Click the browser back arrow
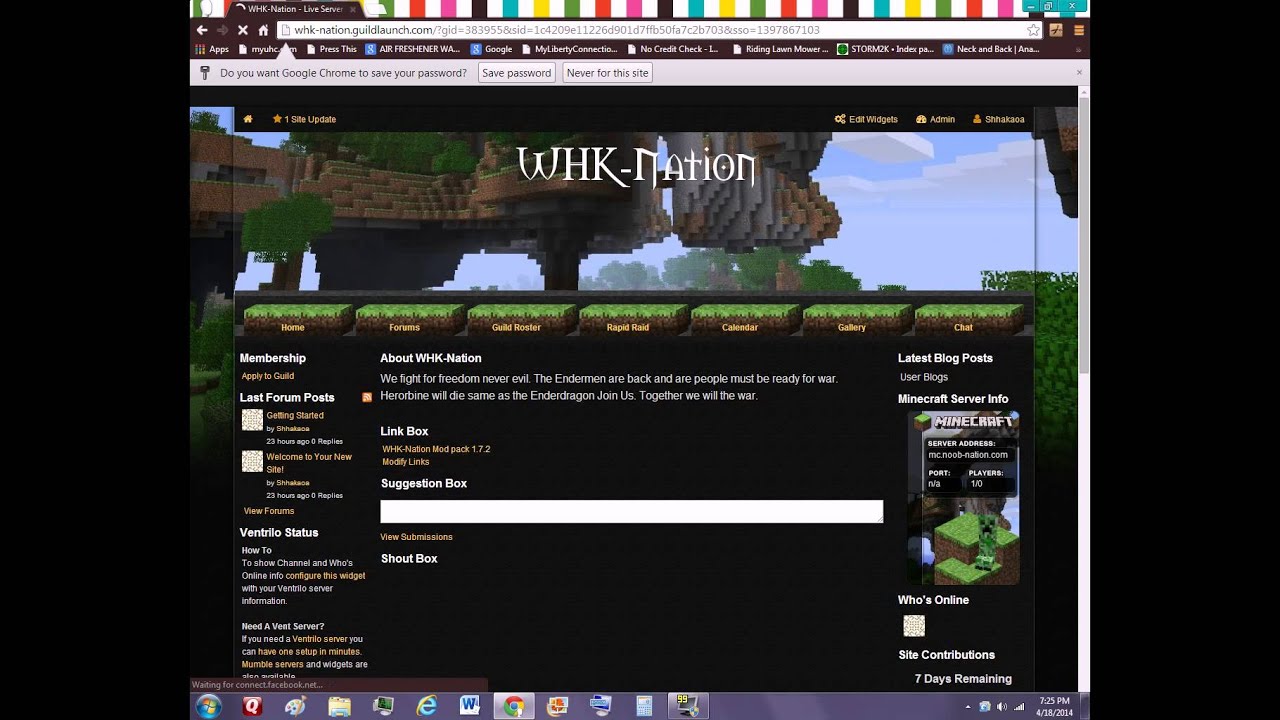 [x=202, y=30]
